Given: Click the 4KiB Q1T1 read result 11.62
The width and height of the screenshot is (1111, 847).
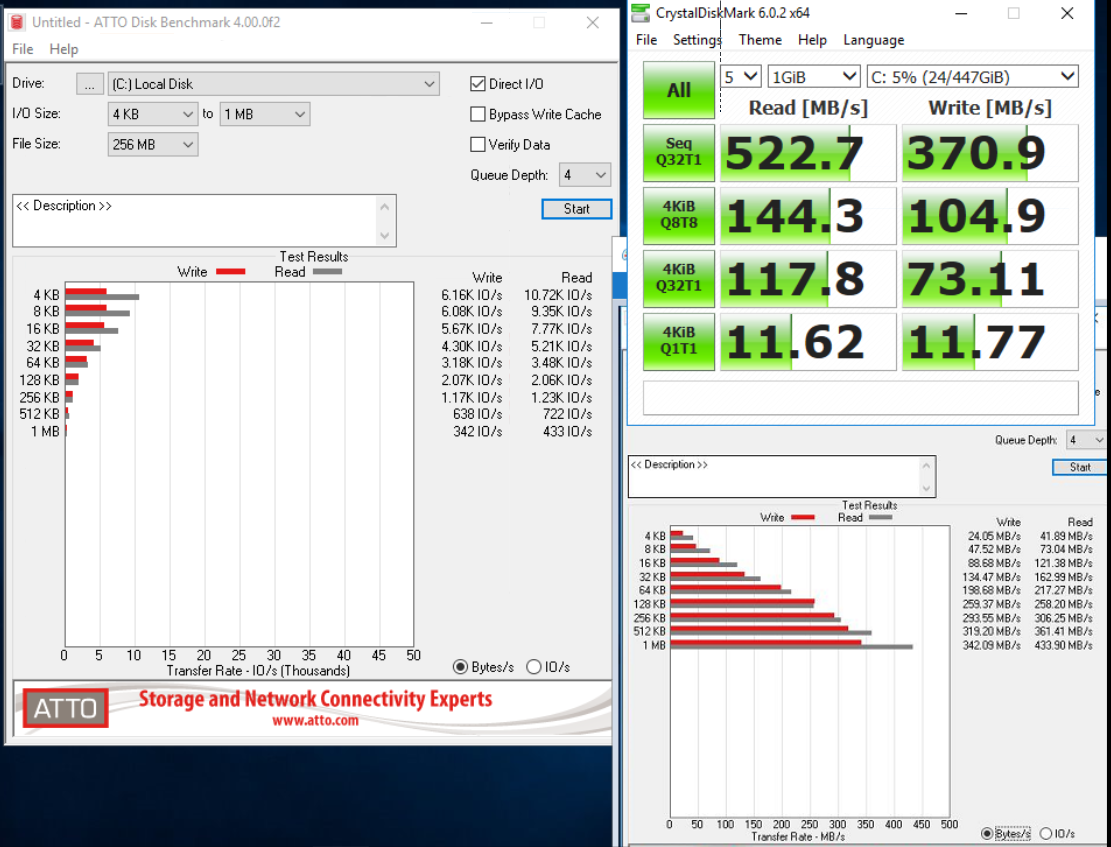Looking at the screenshot, I should coord(808,342).
